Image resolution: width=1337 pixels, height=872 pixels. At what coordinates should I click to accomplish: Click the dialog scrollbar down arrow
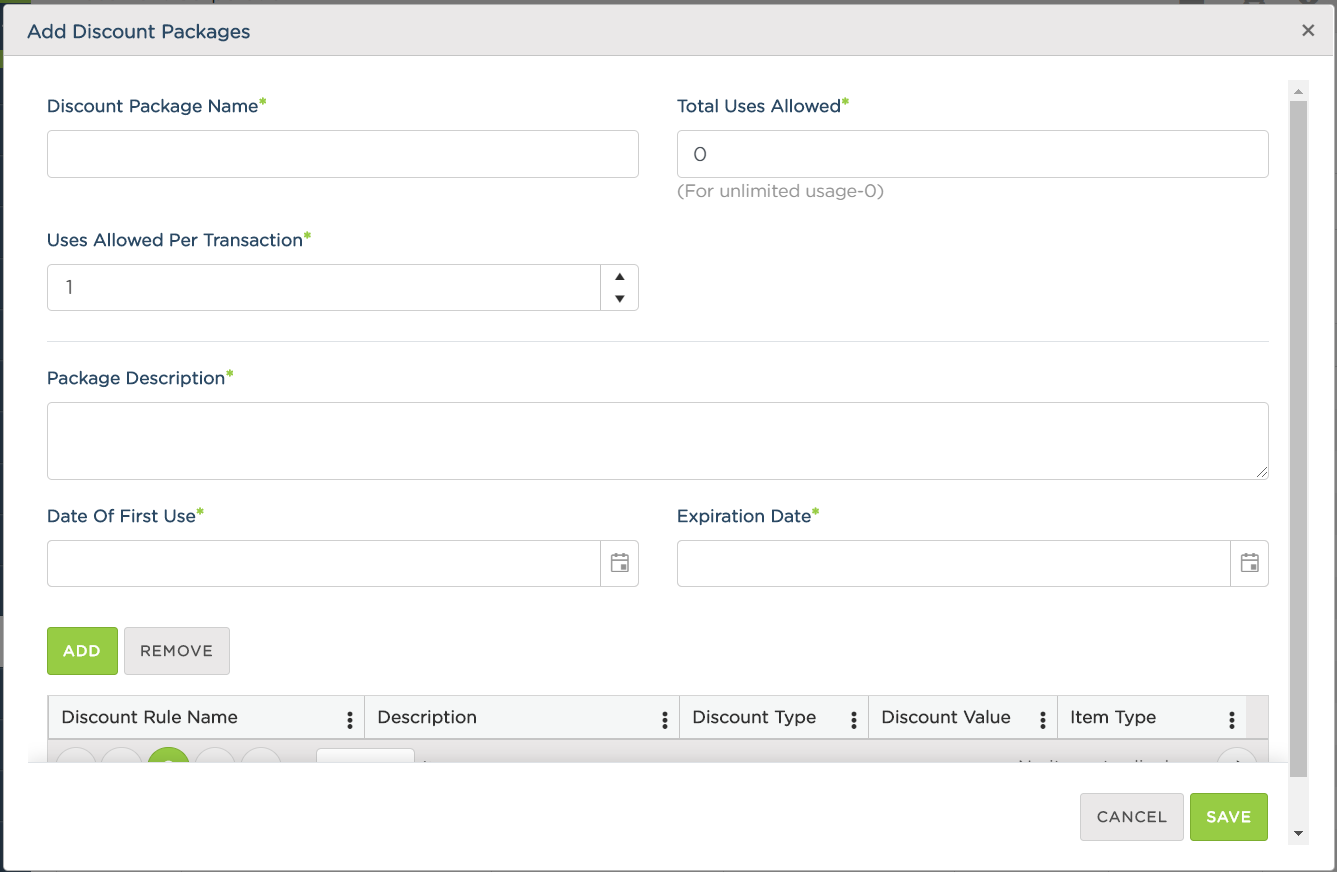[1298, 833]
